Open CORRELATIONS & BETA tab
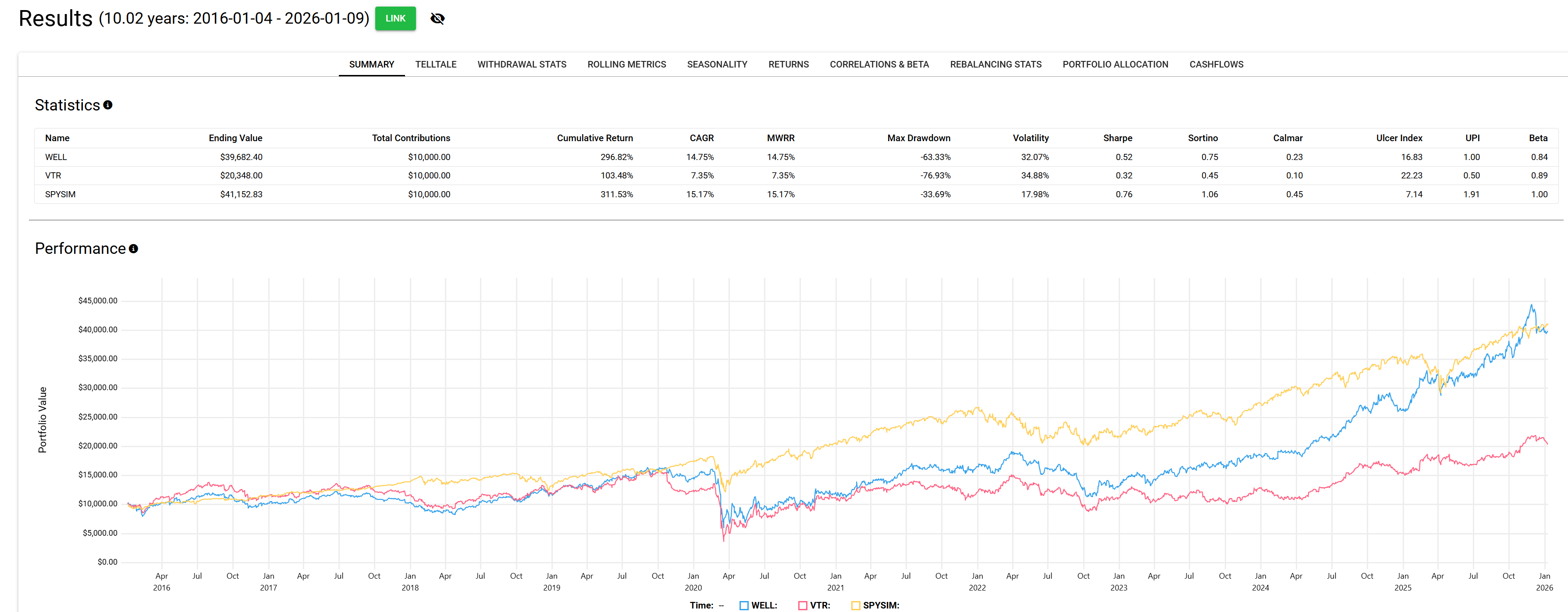Viewport: 1568px width, 612px height. coord(879,64)
